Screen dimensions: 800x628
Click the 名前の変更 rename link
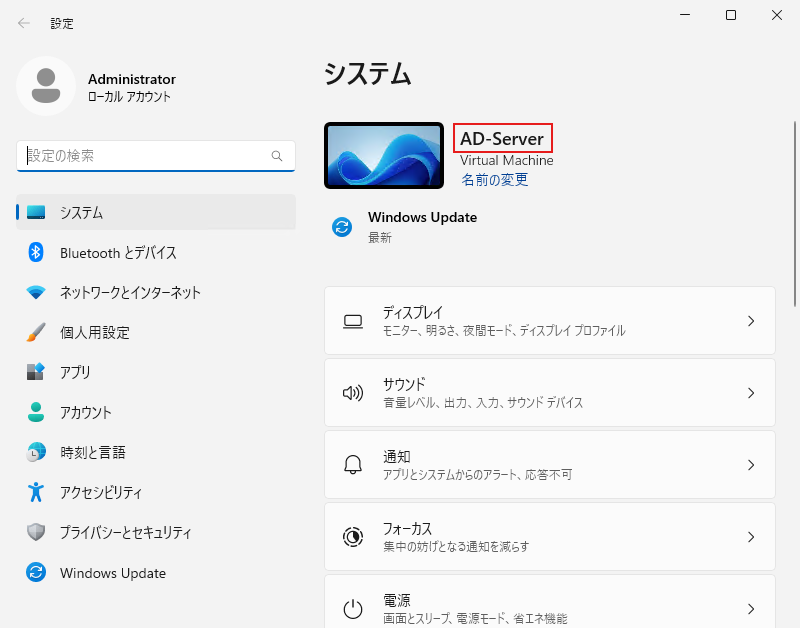tap(494, 180)
